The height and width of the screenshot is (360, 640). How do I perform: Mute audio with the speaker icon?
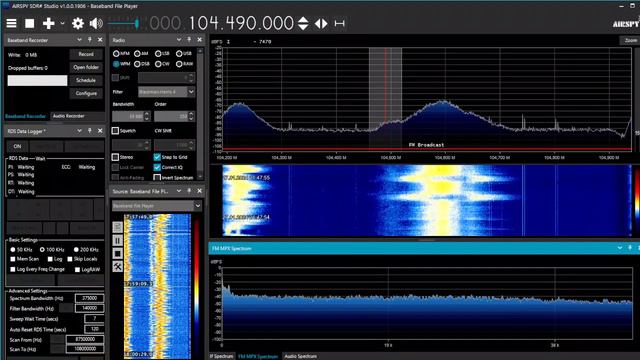tap(96, 23)
